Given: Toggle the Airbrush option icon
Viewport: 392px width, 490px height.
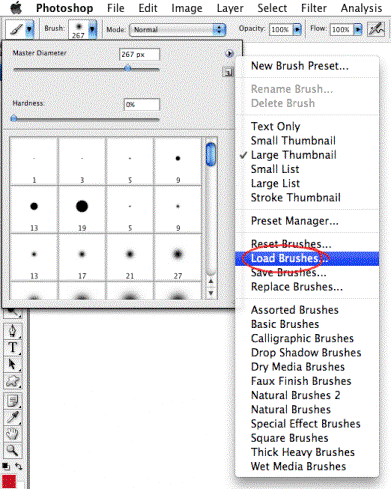Looking at the screenshot, I should coord(376,29).
